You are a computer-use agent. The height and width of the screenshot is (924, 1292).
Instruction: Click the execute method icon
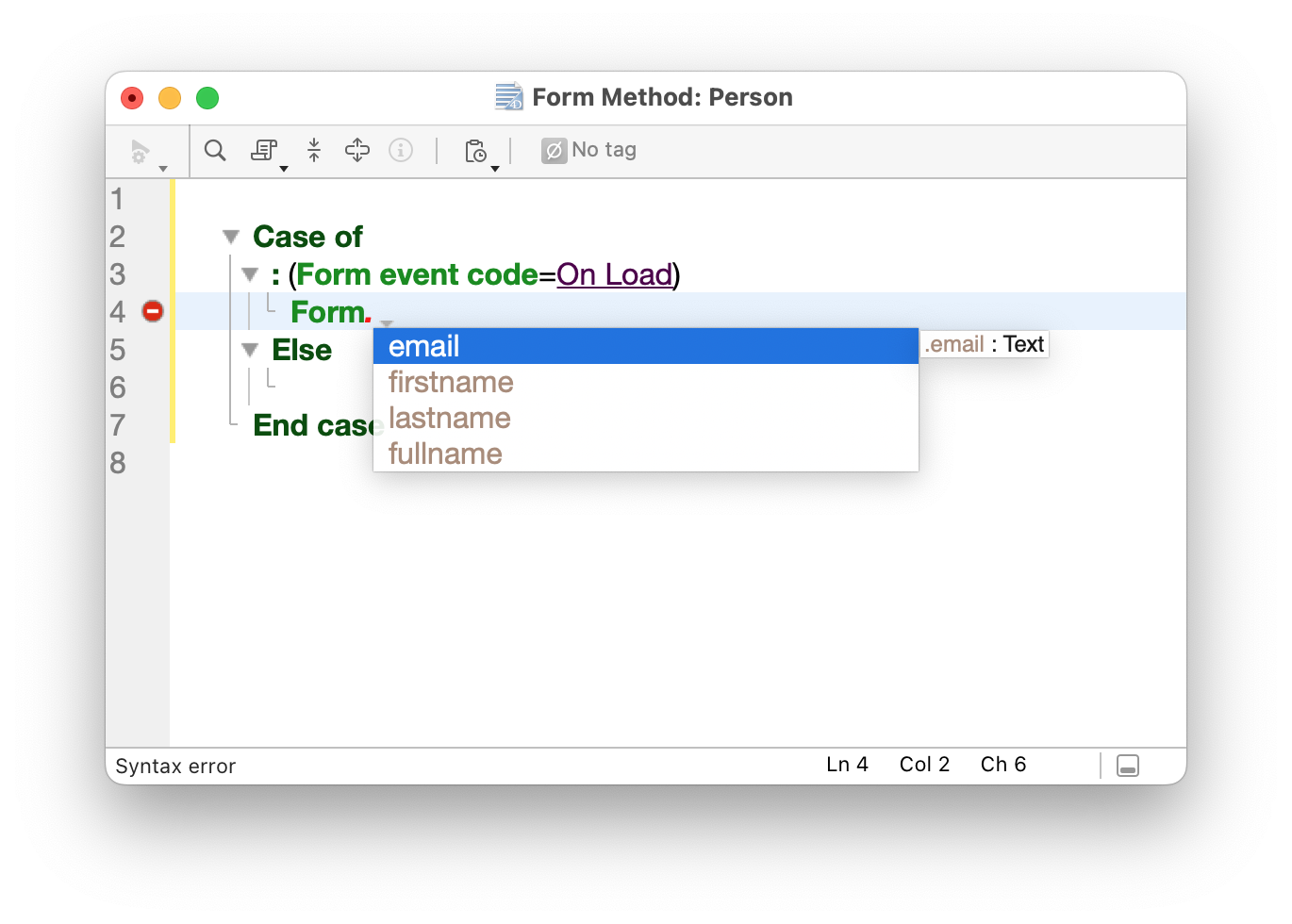click(141, 151)
